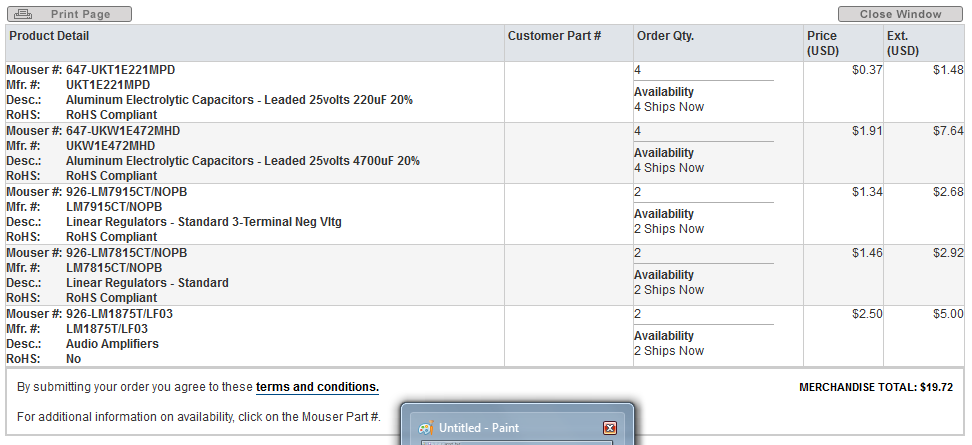Click the printer icon on Print Page
The height and width of the screenshot is (445, 972).
point(24,14)
